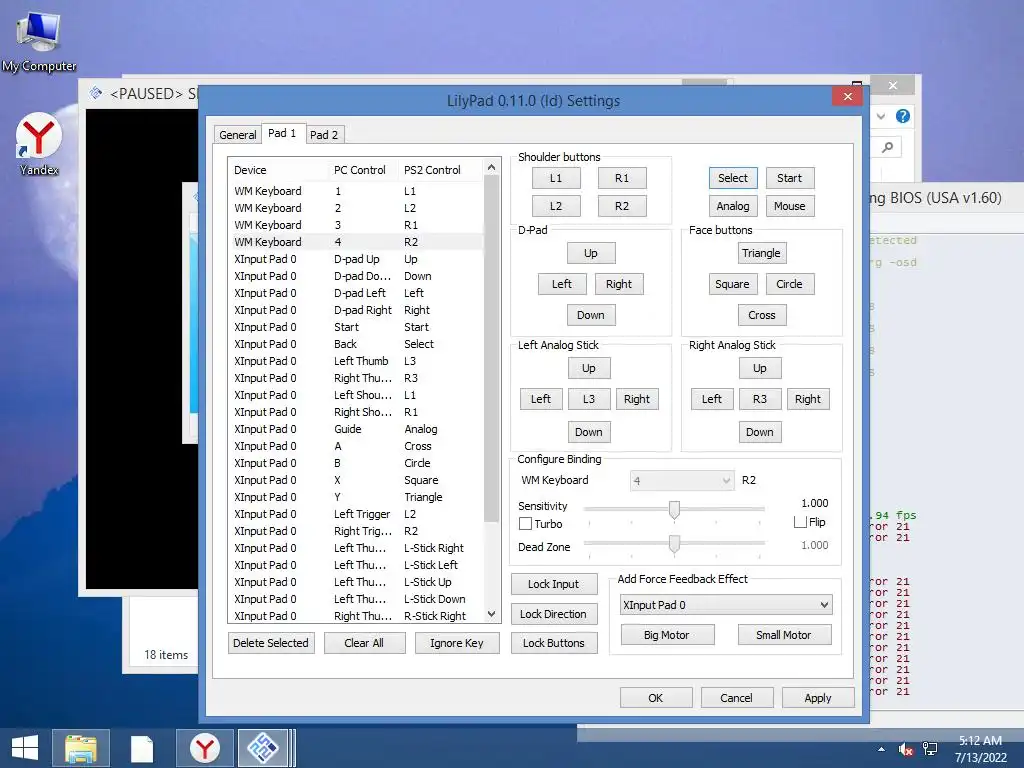
Task: Toggle the Flip checkbox
Action: click(800, 522)
